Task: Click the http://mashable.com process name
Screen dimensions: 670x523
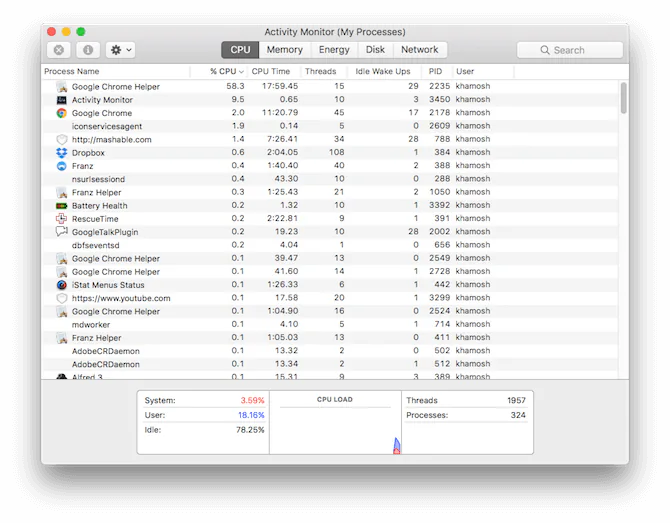Action: coord(112,140)
